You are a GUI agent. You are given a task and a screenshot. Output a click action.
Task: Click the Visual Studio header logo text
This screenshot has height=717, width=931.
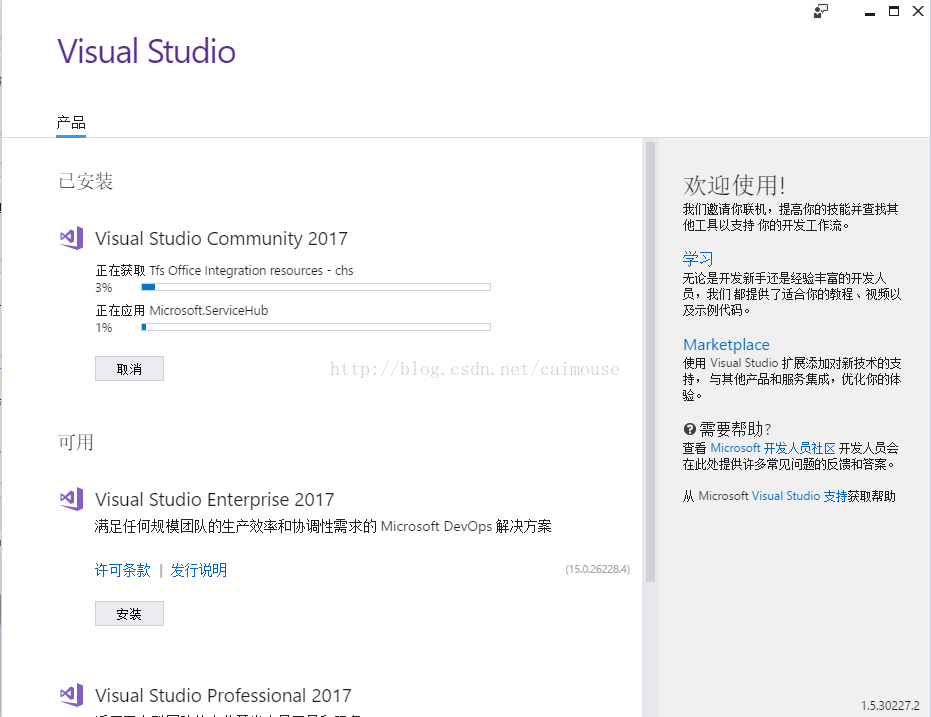(x=147, y=51)
